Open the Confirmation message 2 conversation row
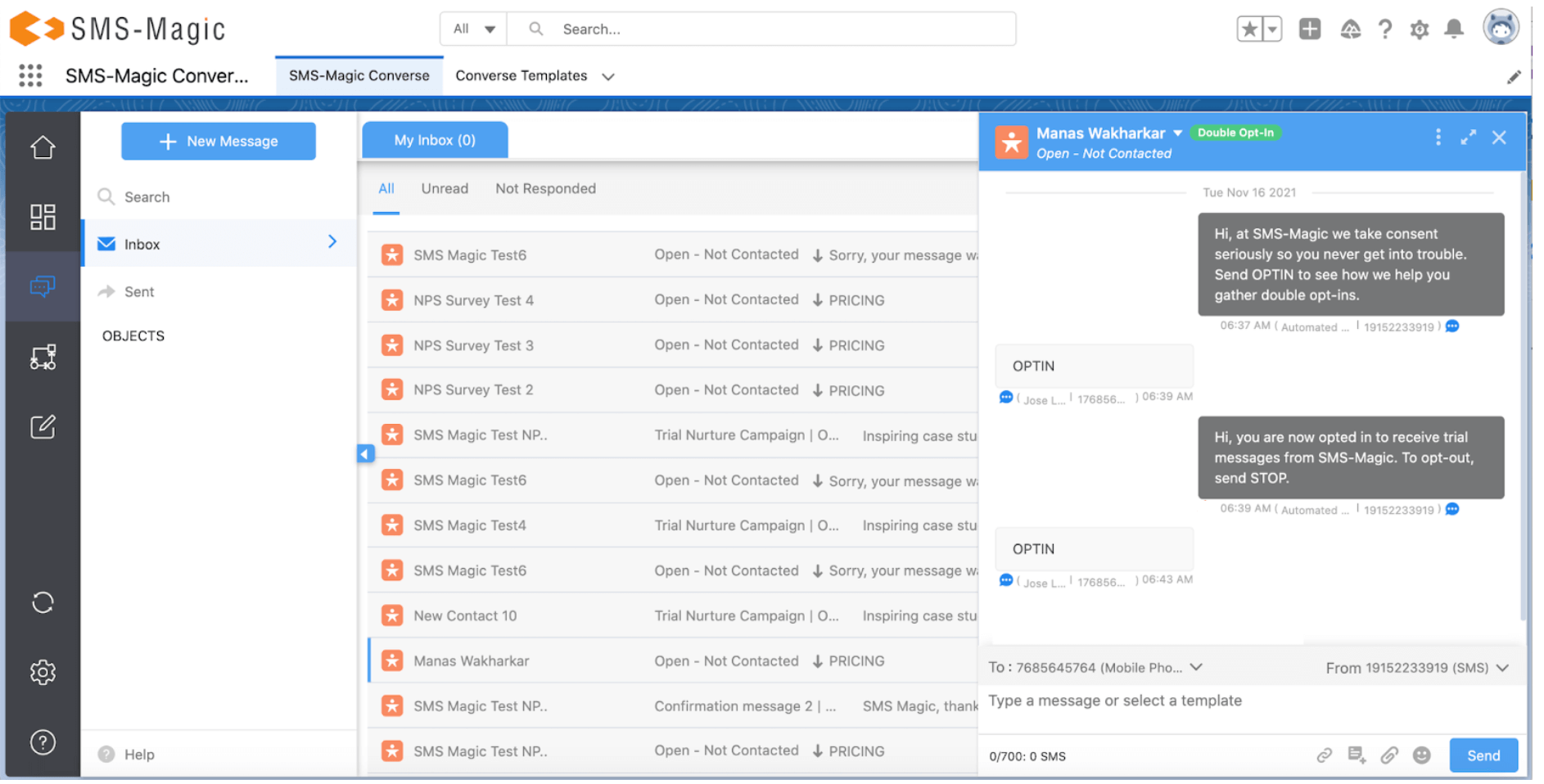1544x784 pixels. [x=673, y=705]
